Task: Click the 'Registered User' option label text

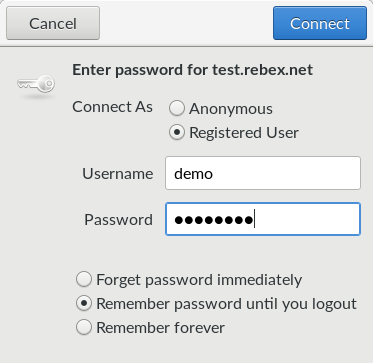Action: point(244,133)
